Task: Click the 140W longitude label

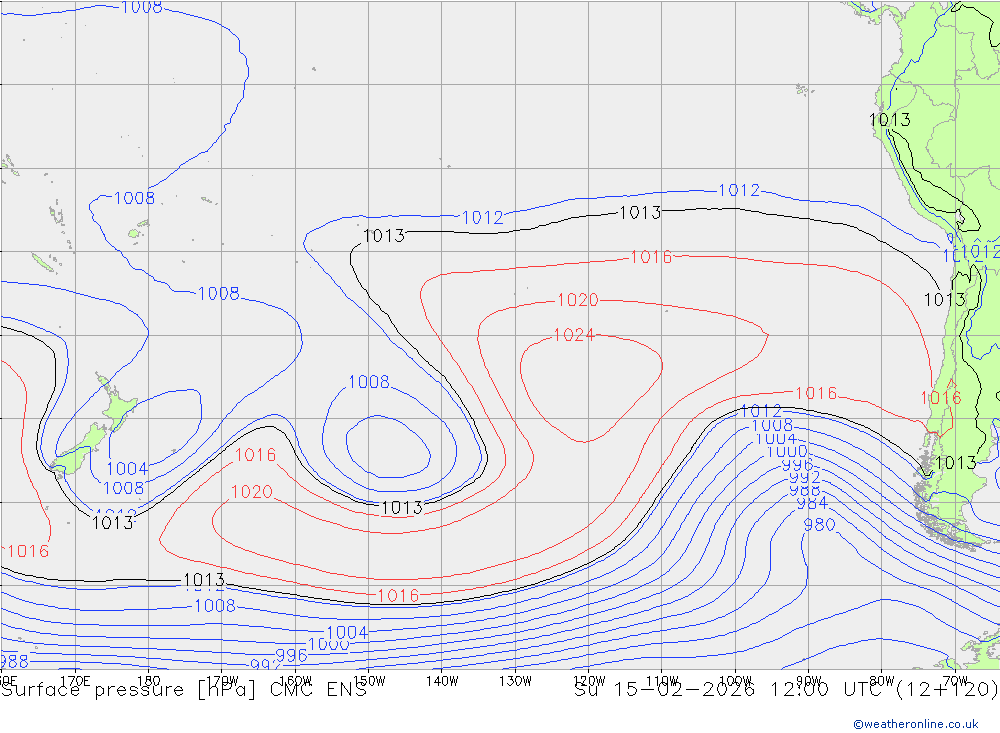Action: click(442, 681)
